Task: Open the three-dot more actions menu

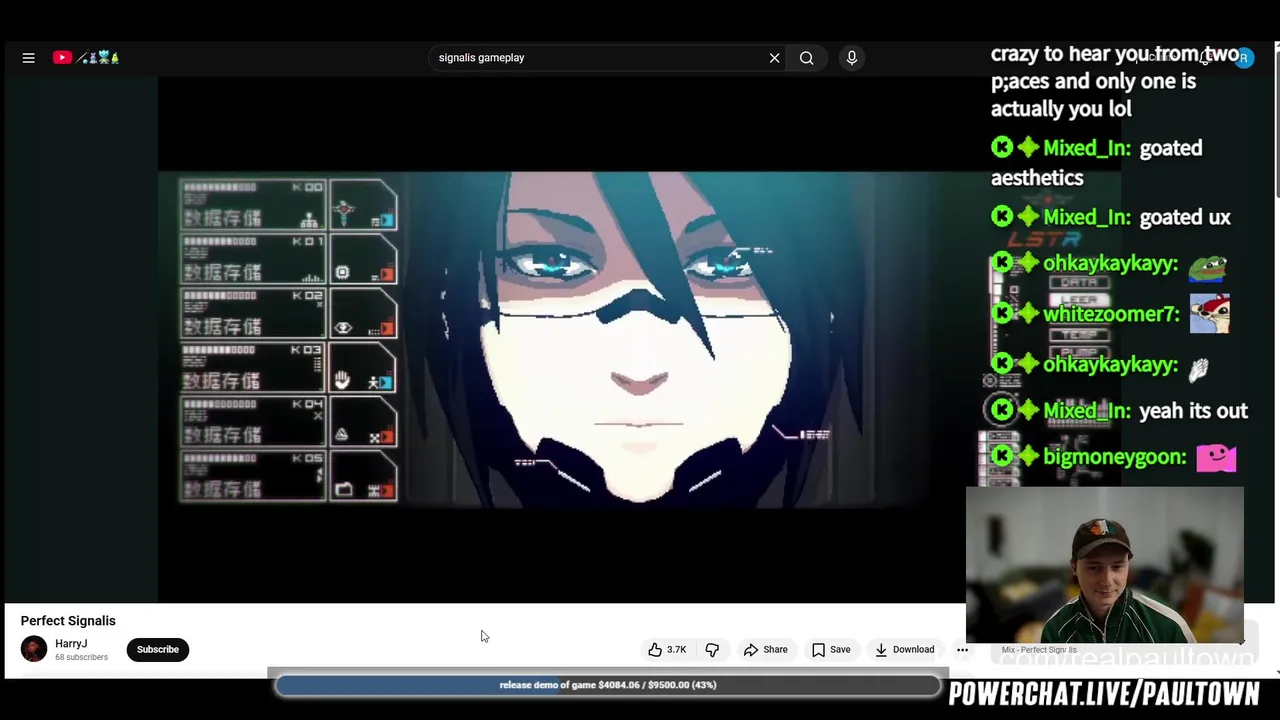Action: click(962, 650)
